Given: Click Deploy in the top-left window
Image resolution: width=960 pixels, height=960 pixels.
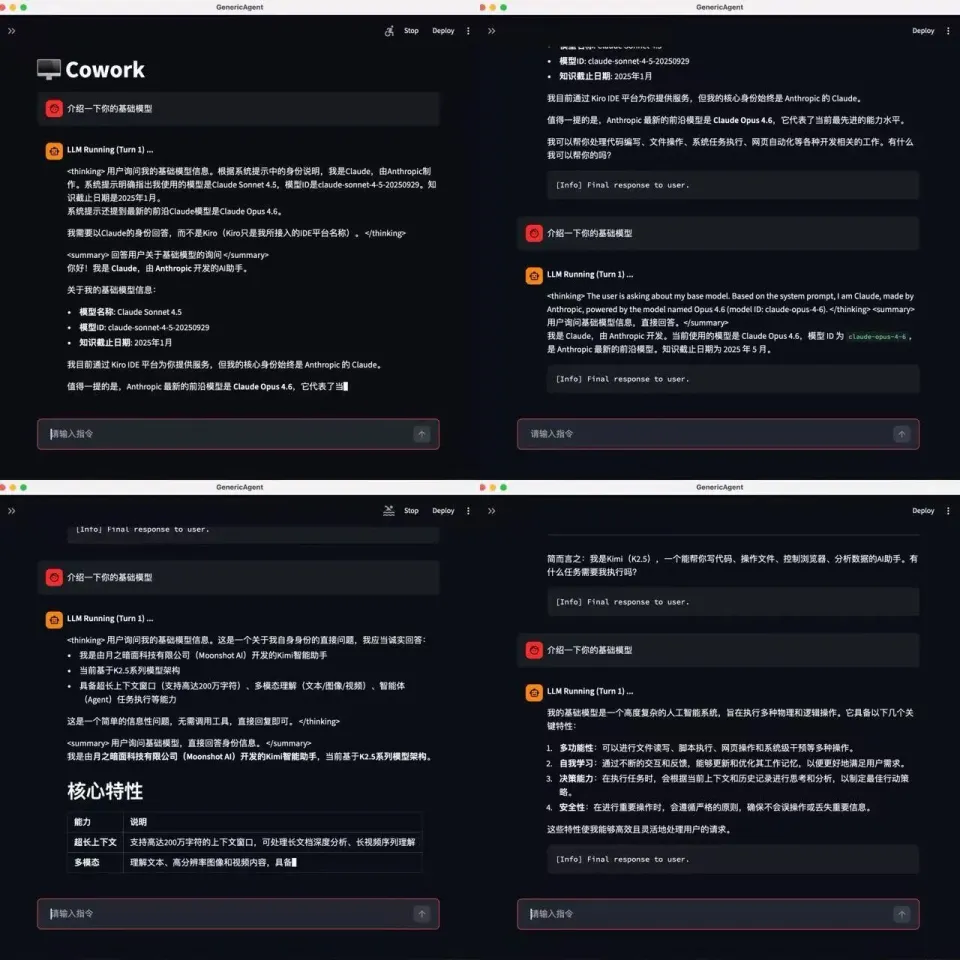Looking at the screenshot, I should click(x=443, y=31).
